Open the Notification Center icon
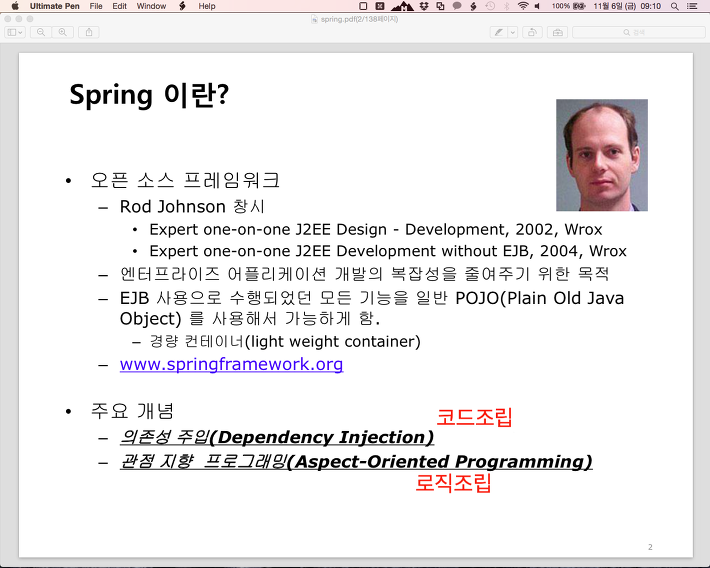Screen dimensions: 710x568 pos(692,6)
